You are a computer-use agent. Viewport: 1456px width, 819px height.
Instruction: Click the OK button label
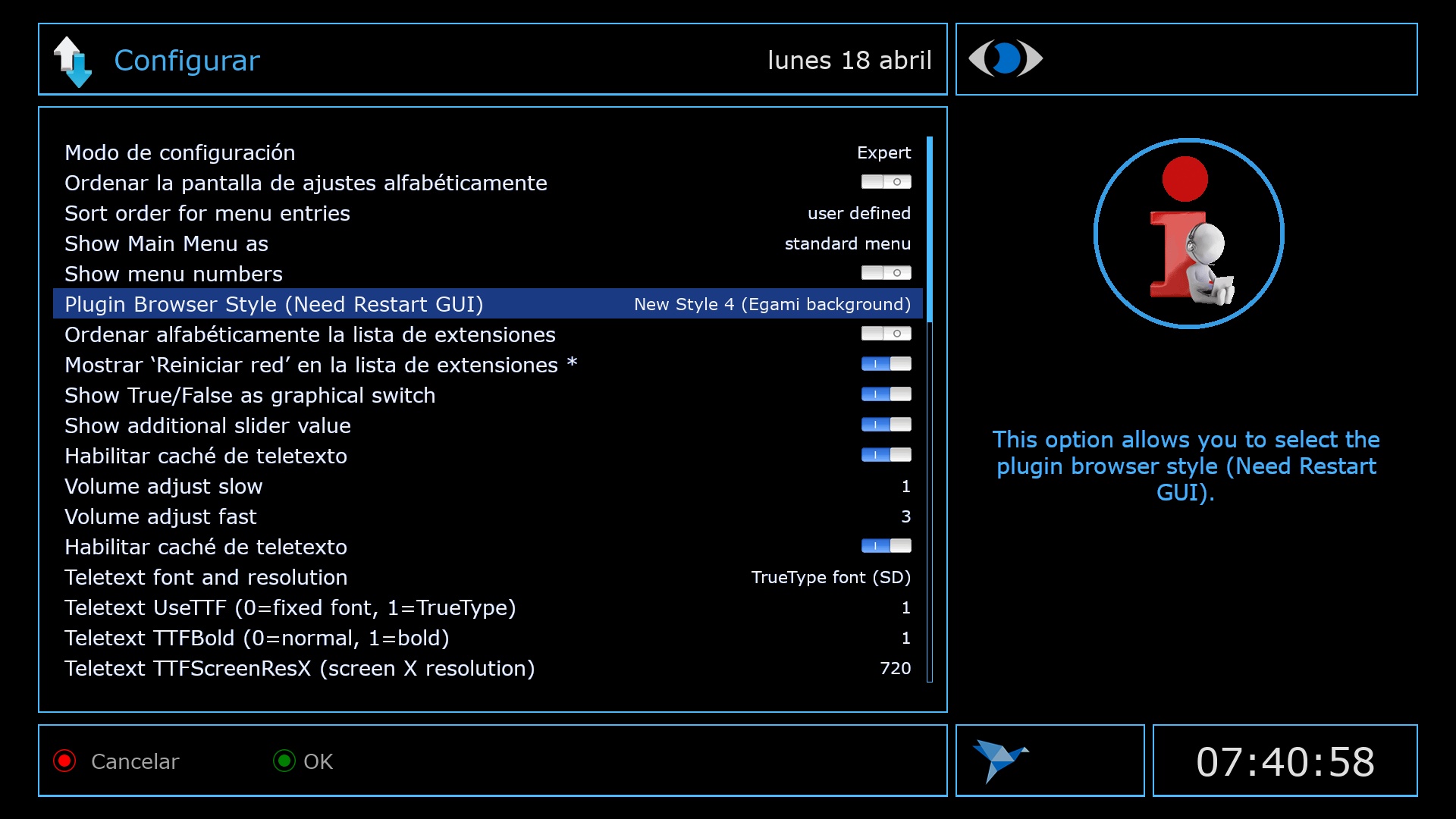(x=318, y=761)
